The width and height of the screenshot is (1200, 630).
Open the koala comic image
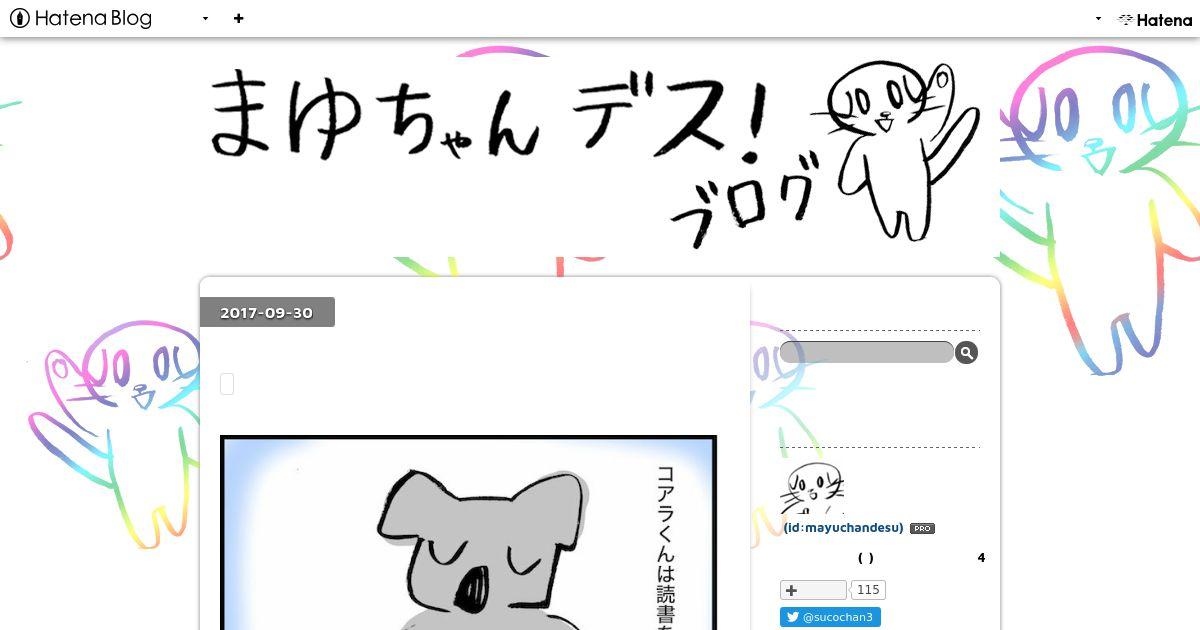469,532
